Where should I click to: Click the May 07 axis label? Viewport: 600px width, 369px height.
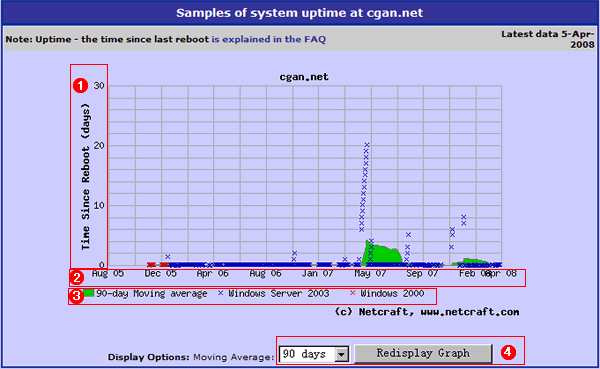(370, 273)
